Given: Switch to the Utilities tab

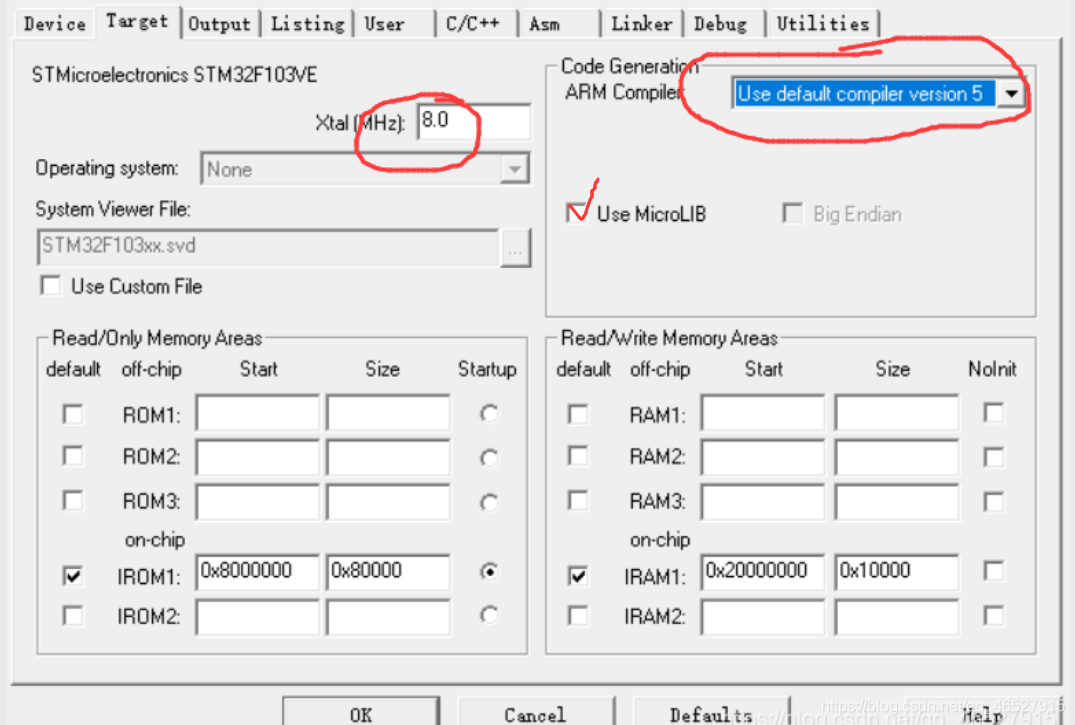Looking at the screenshot, I should click(x=823, y=24).
